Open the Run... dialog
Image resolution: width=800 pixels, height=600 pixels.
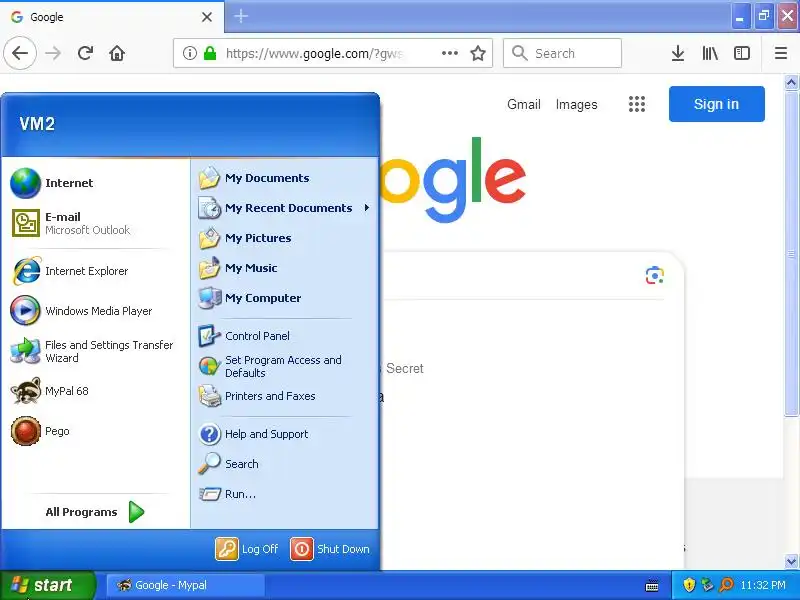tap(285, 494)
